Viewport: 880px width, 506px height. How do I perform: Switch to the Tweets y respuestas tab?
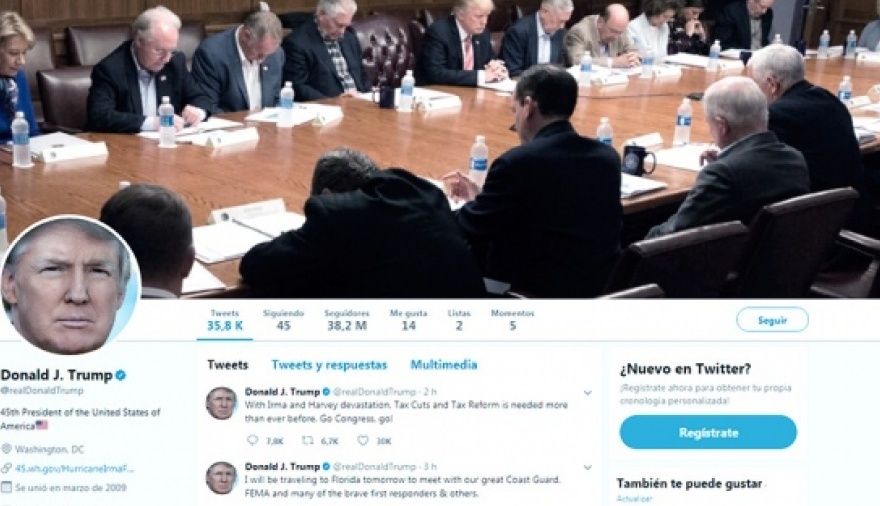(x=329, y=365)
